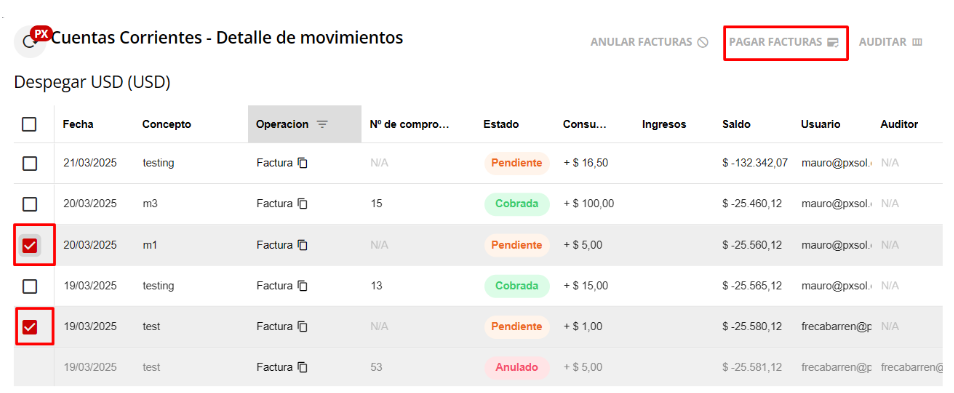
Task: Copy Factura icon in Pendiente test row
Action: (x=302, y=327)
